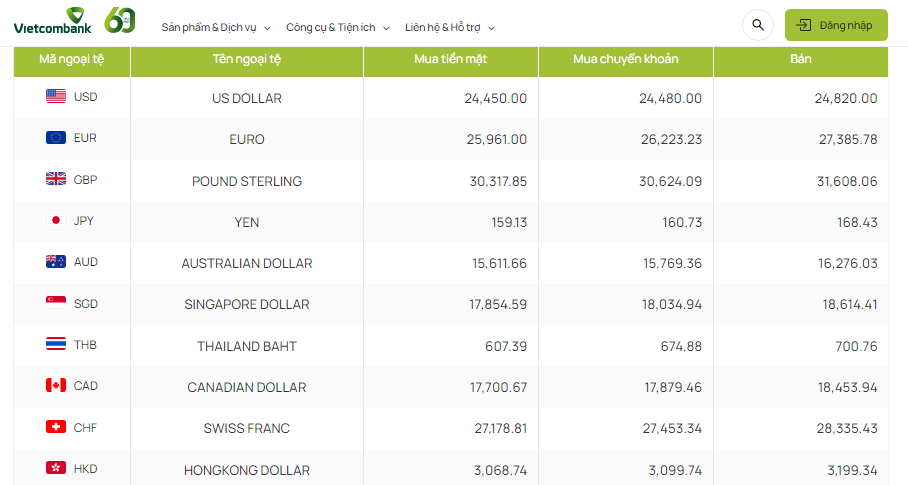908x485 pixels.
Task: Click the Mua tiền mặt column header
Action: tap(450, 60)
